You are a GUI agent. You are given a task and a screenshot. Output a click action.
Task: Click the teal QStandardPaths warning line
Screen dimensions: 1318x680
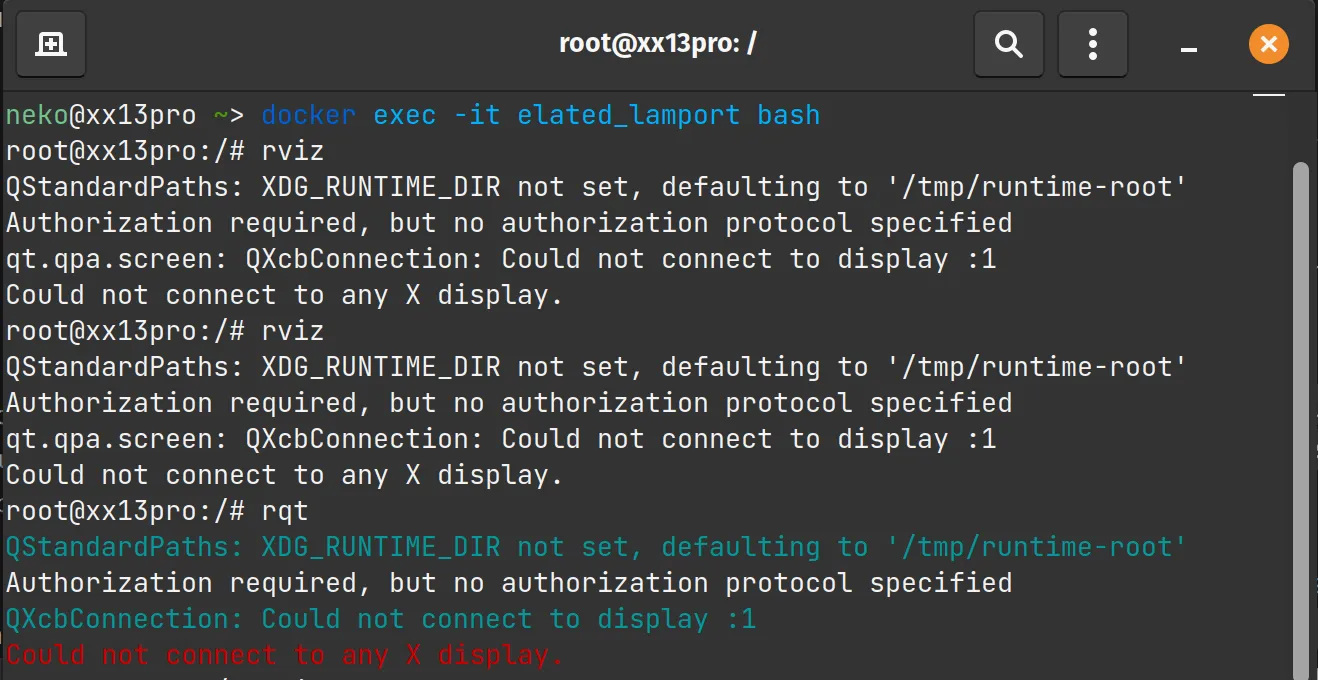coord(595,547)
